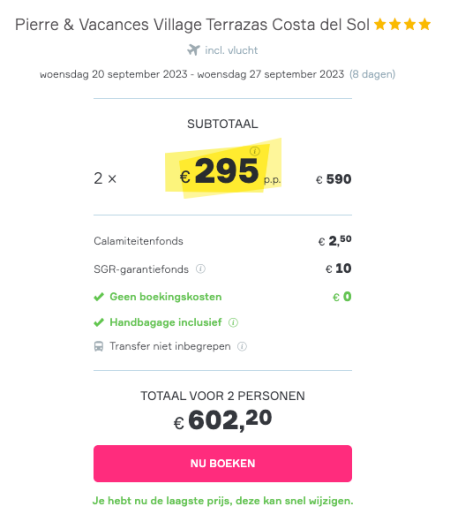Click the Geen boekingskosten text
The image size is (450, 529).
tap(166, 297)
